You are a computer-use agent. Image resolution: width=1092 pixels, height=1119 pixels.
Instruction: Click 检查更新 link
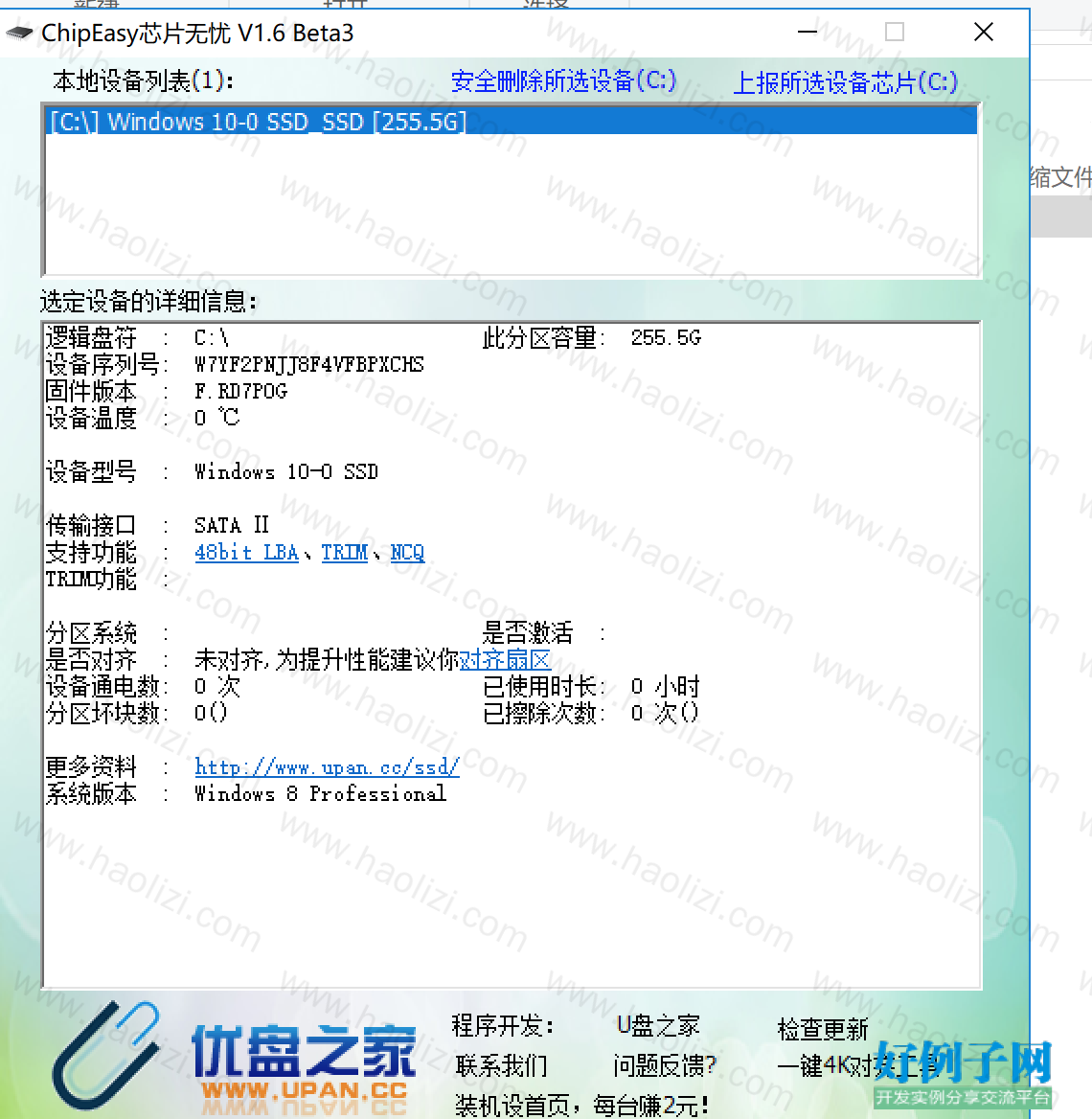click(822, 1030)
